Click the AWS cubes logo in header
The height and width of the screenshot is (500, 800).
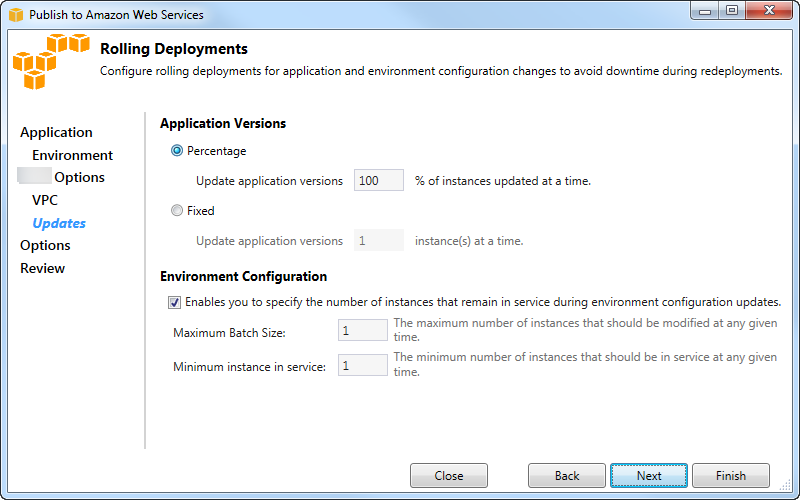51,65
